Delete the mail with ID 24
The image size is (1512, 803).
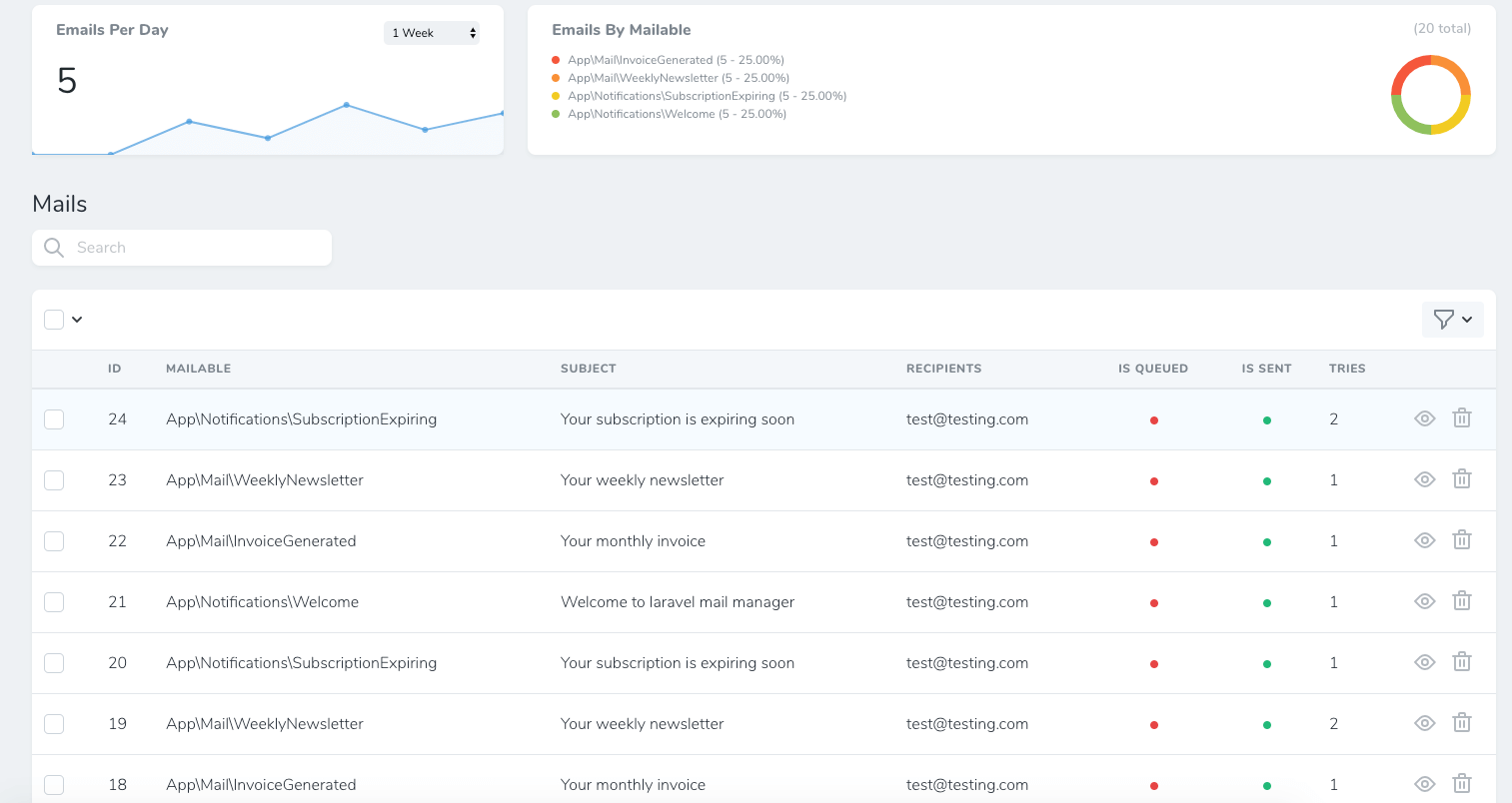[1461, 418]
